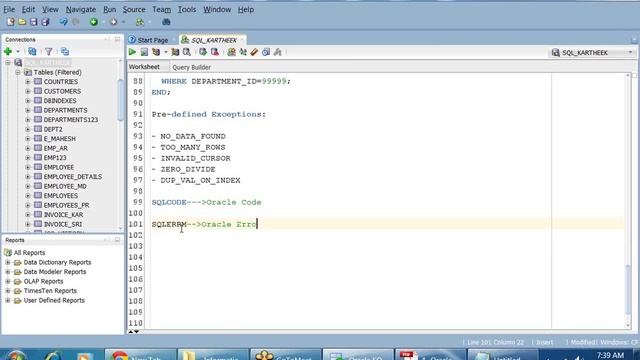Open SQL History icon
The height and width of the screenshot is (360, 640).
click(x=266, y=52)
